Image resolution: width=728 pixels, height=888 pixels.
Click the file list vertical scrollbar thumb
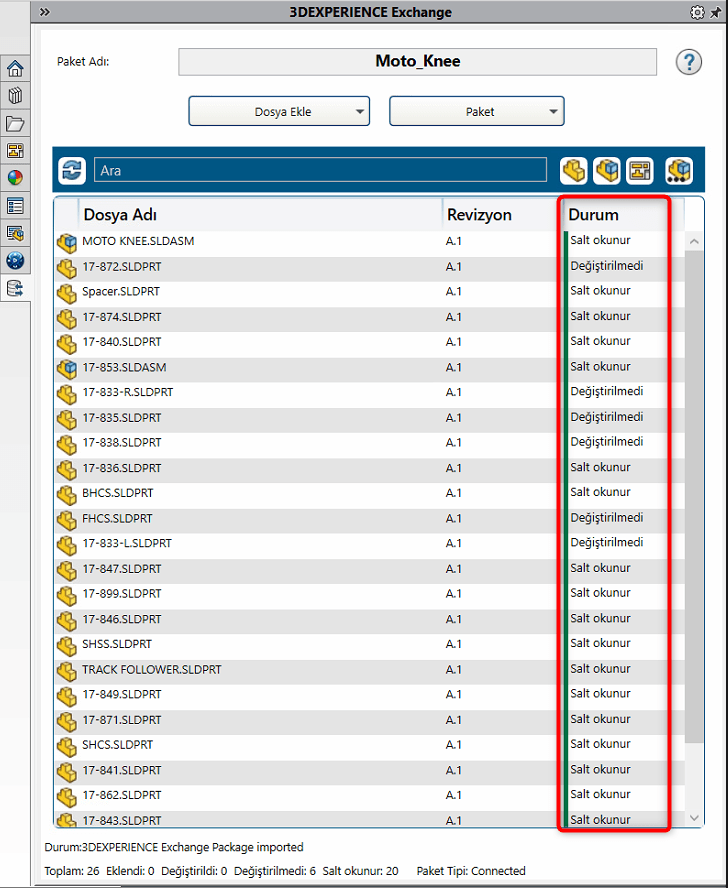694,497
